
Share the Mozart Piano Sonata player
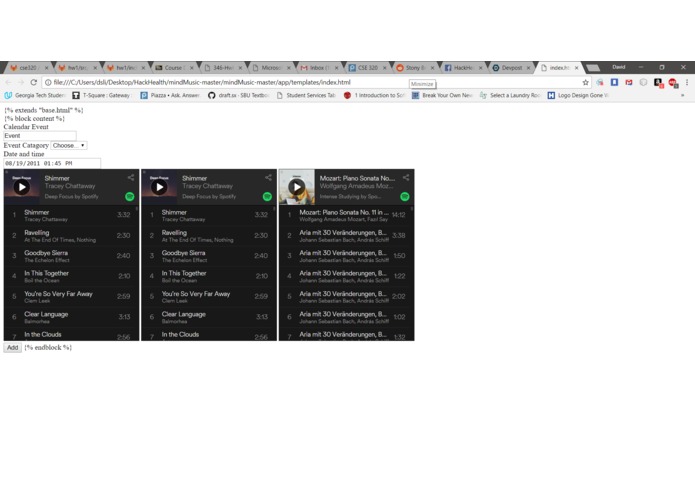coord(406,178)
